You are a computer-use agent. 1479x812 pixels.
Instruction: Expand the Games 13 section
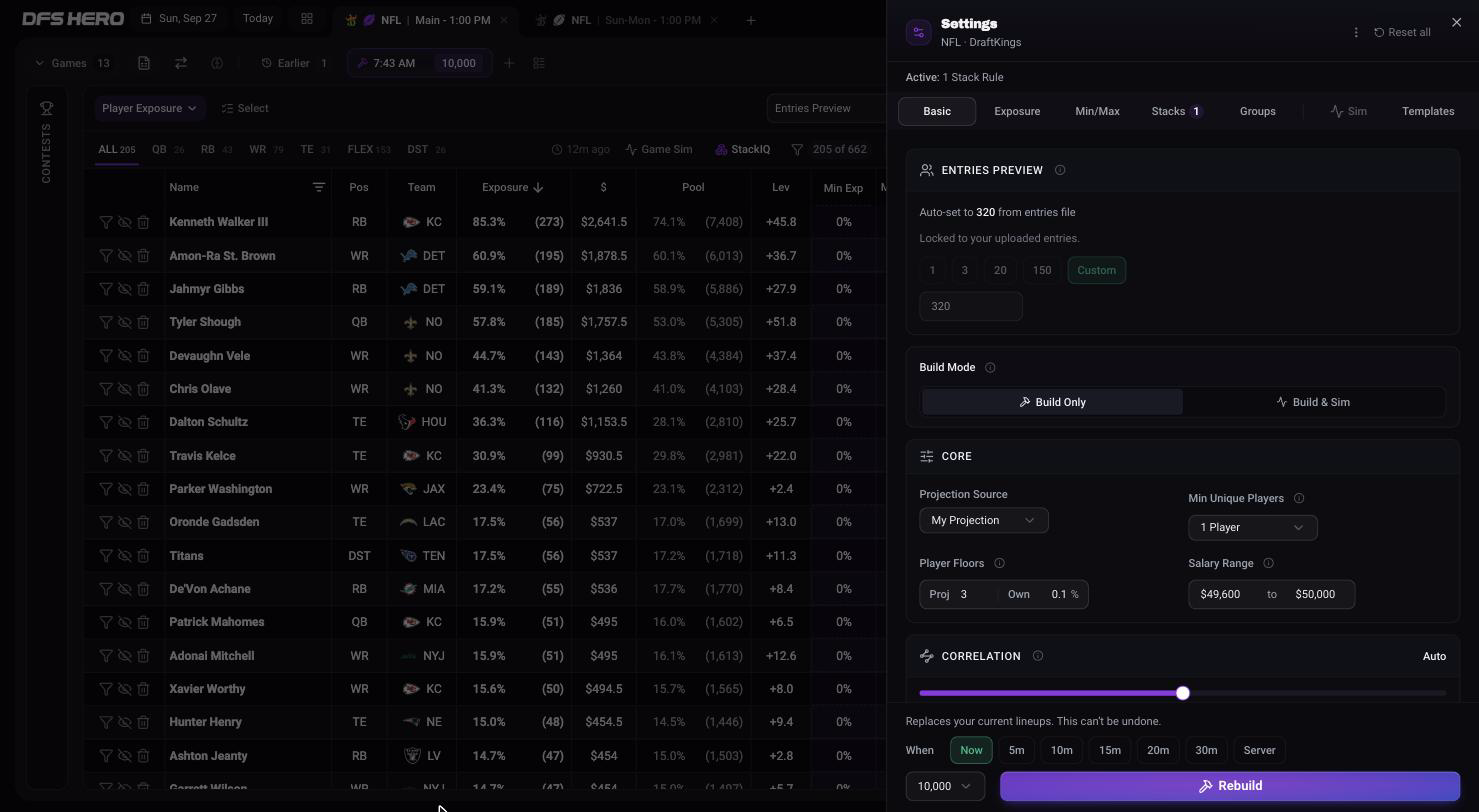click(x=72, y=63)
